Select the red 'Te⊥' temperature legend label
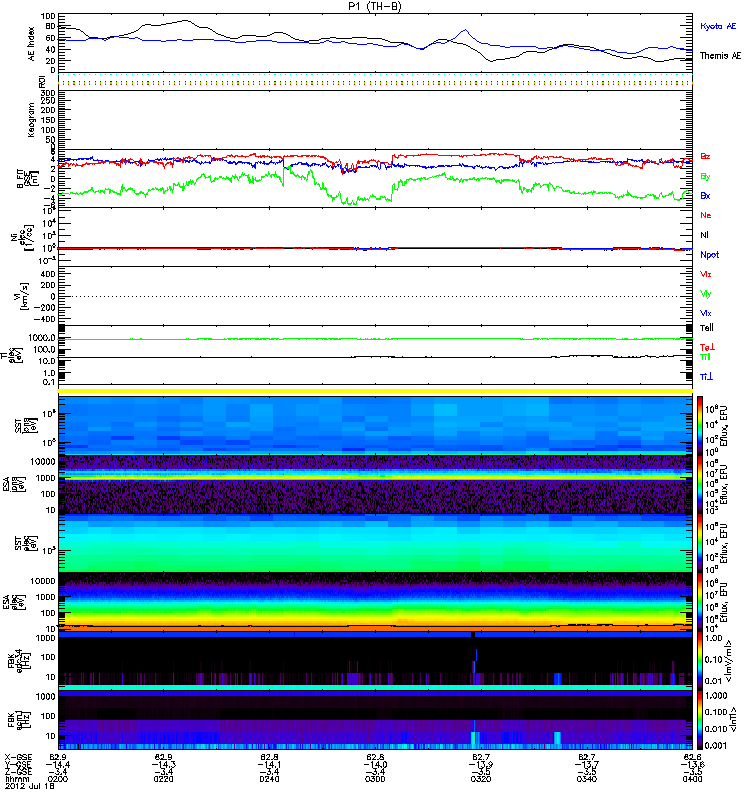Viewport: 750px width, 800px height. (x=707, y=347)
